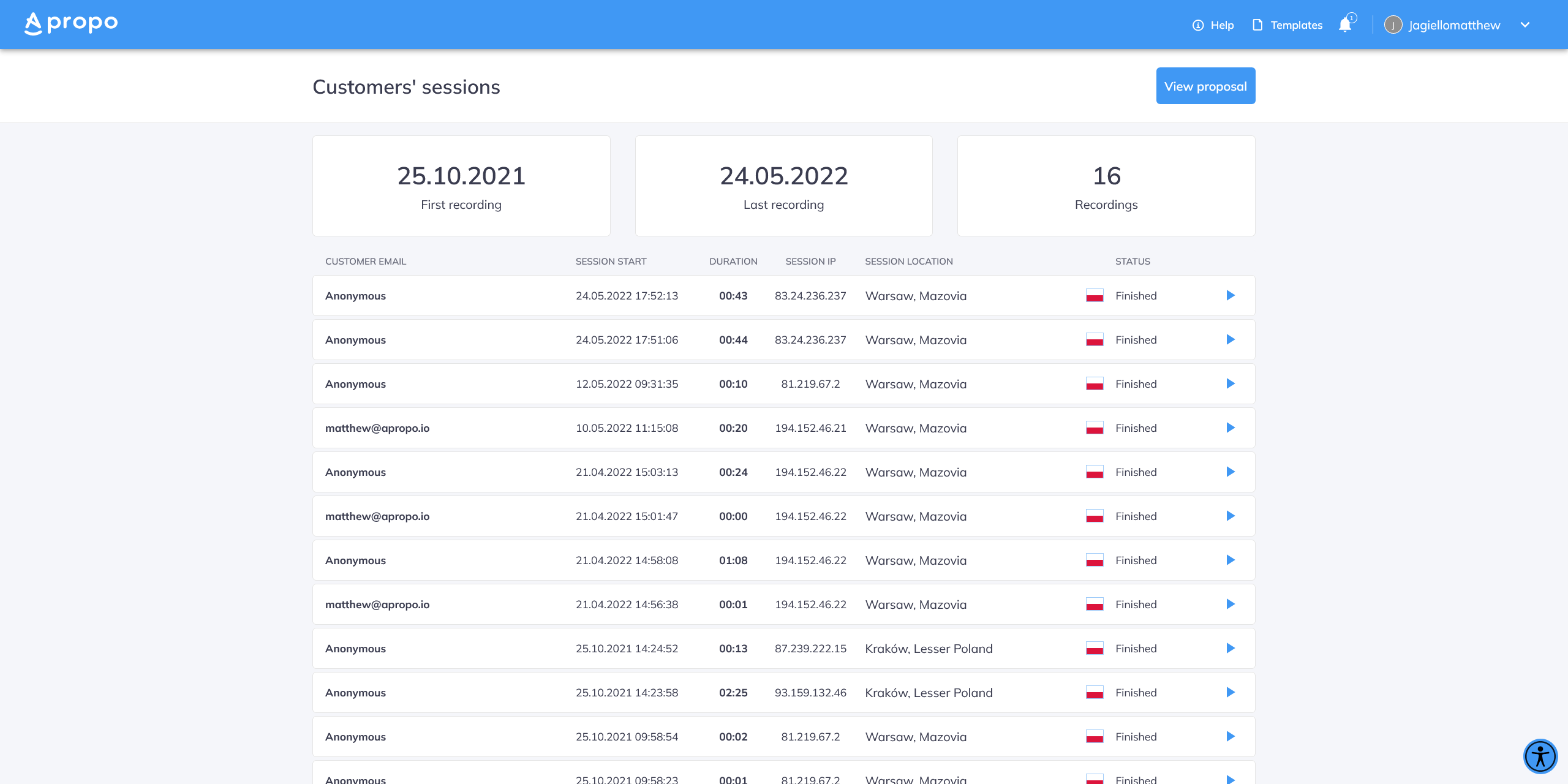Click the View proposal button

[x=1205, y=86]
